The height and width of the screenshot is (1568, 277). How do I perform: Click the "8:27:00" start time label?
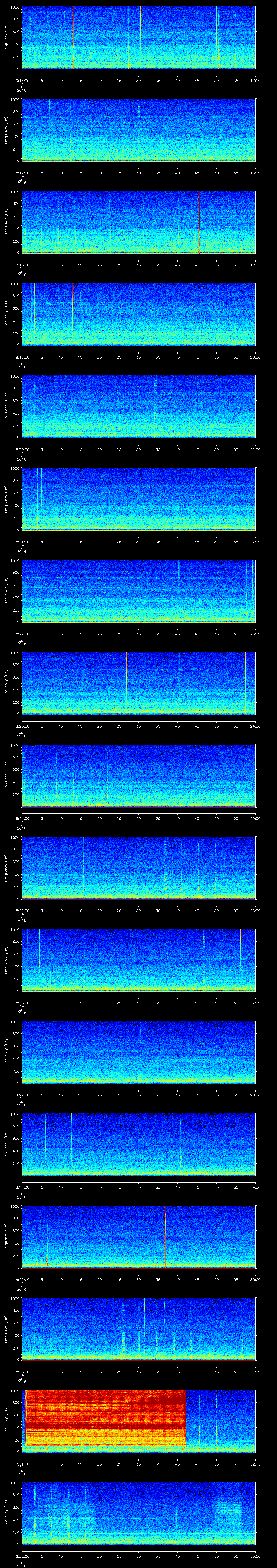22,1095
